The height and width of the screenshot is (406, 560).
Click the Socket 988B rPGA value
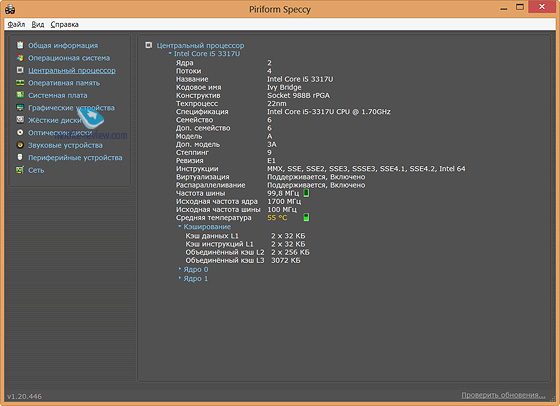299,95
